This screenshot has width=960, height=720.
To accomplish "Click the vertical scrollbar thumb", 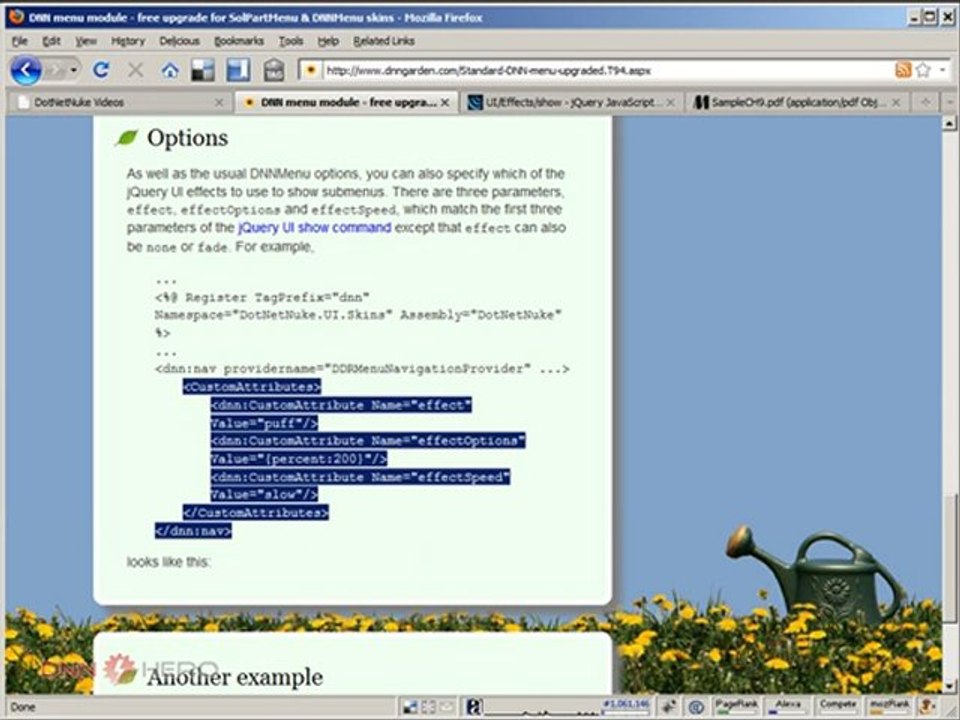I will (949, 557).
